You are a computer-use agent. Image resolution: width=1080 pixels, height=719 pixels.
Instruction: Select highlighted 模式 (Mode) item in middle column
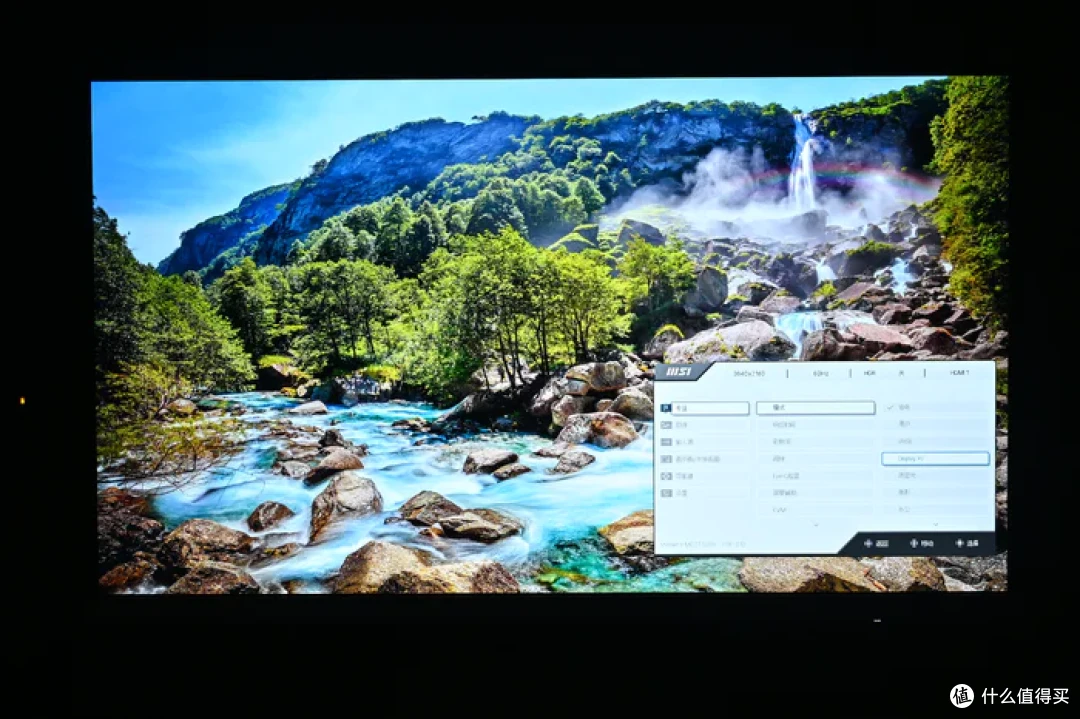coord(816,408)
